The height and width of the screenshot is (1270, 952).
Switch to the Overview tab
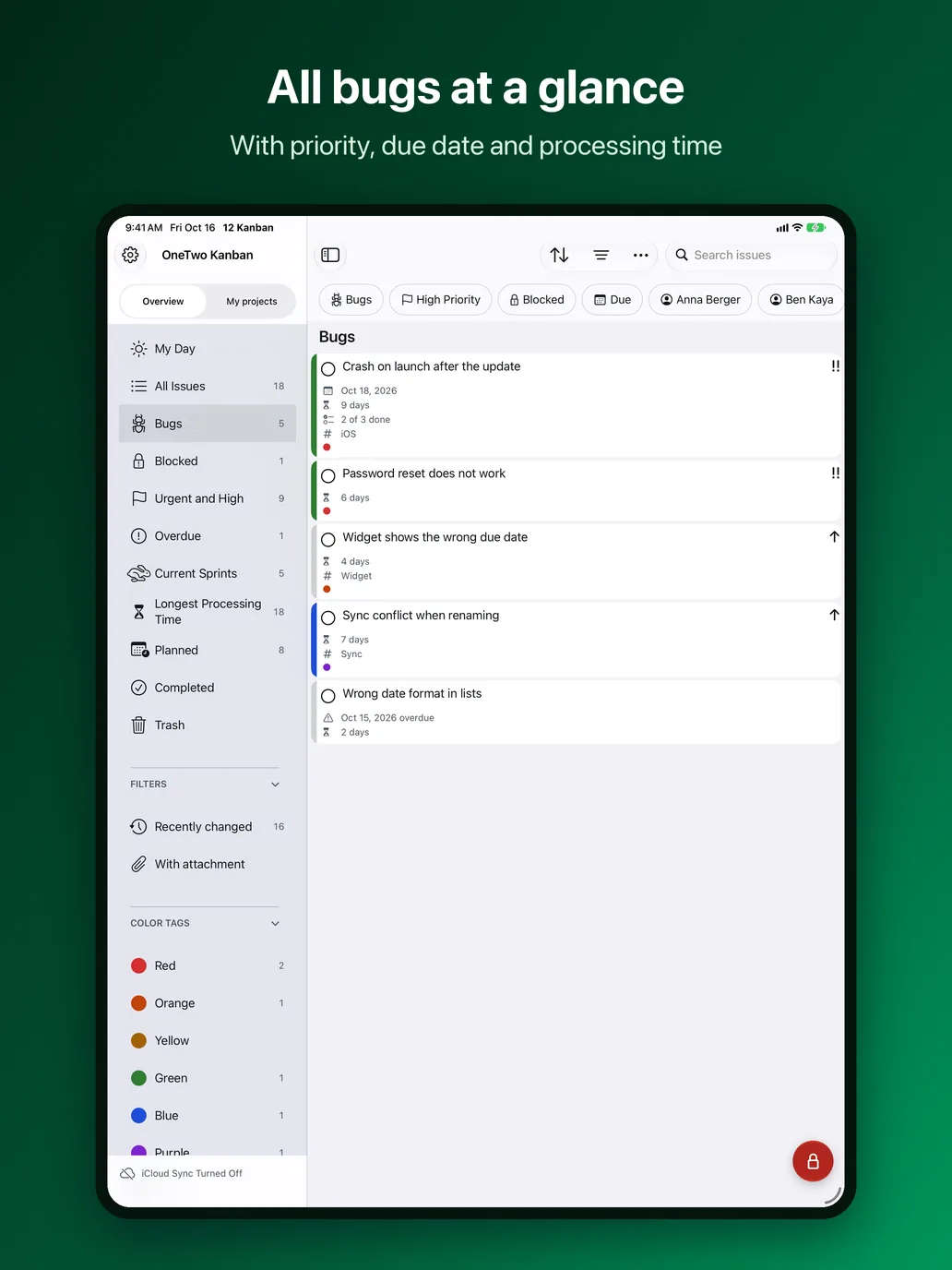pyautogui.click(x=163, y=302)
